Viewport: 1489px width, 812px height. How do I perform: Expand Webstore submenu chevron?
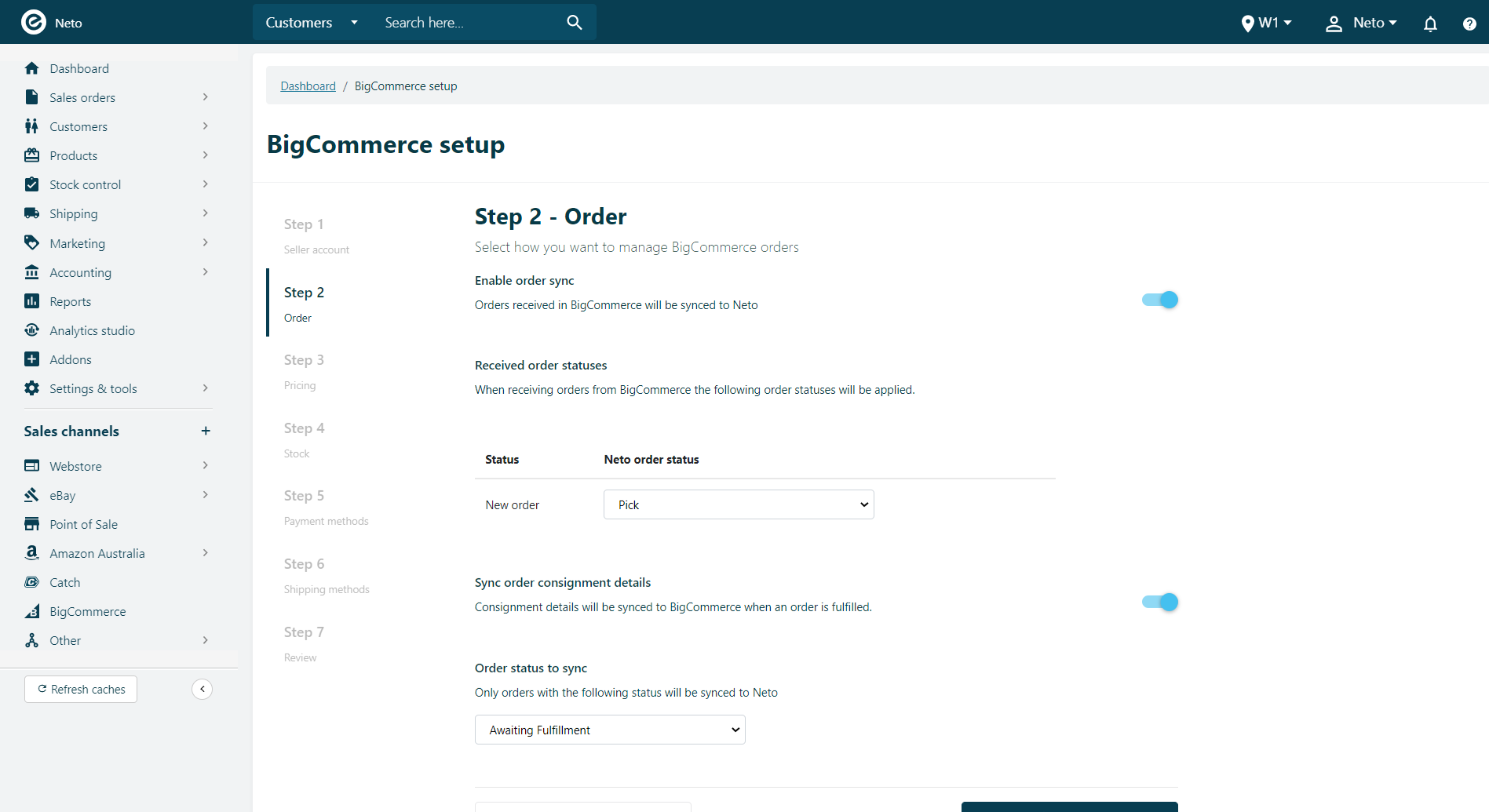pyautogui.click(x=206, y=466)
